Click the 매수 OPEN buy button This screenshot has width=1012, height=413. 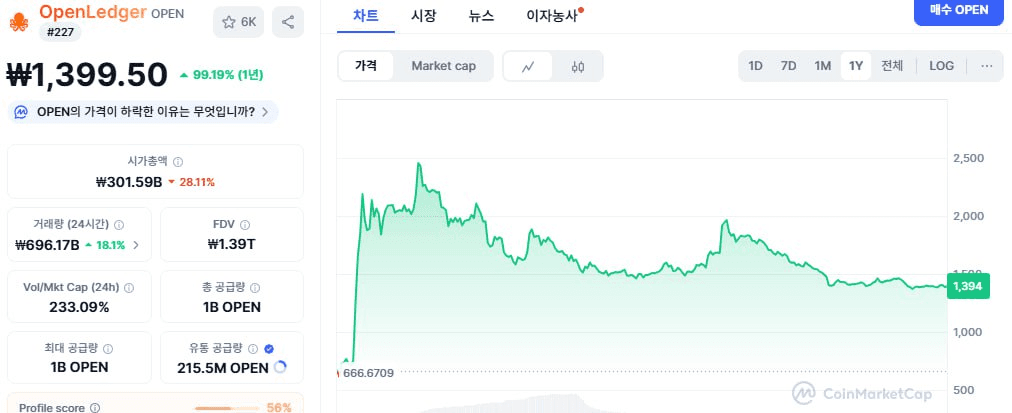click(959, 11)
